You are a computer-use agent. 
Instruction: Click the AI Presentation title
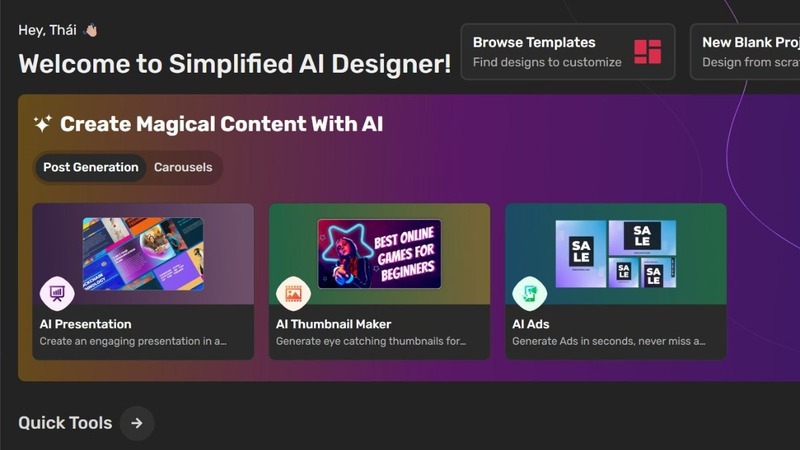(x=86, y=324)
